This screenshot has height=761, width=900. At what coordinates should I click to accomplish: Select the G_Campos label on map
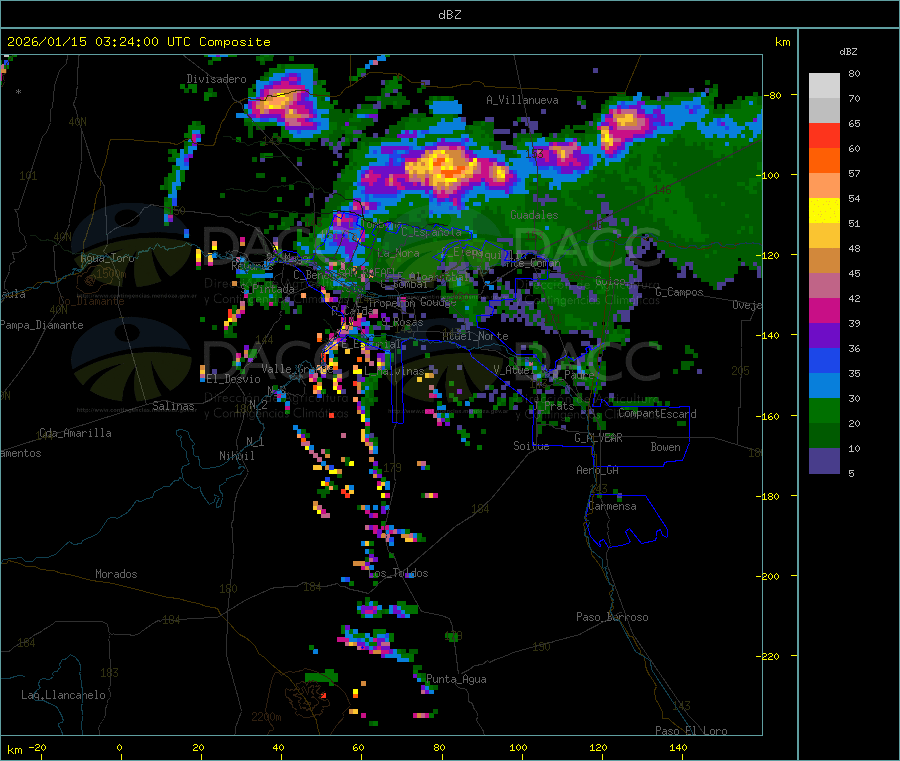click(x=679, y=292)
